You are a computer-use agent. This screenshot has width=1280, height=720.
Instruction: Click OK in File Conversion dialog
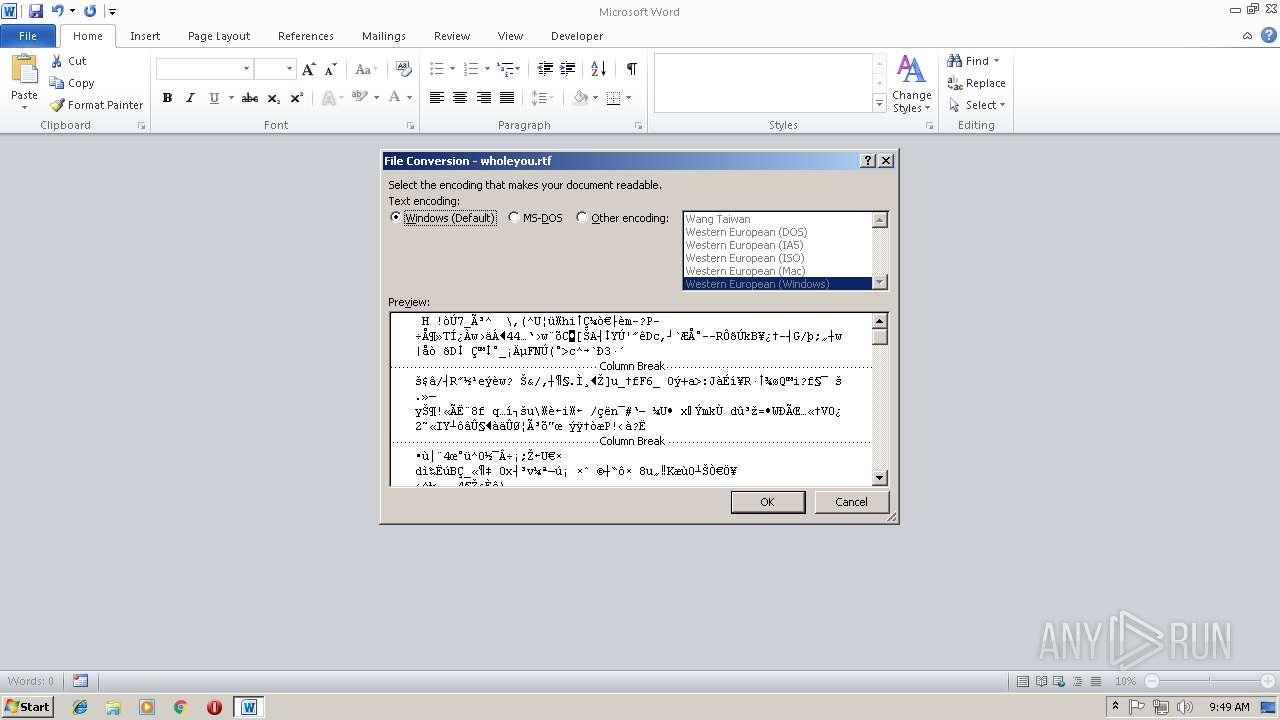(x=767, y=502)
